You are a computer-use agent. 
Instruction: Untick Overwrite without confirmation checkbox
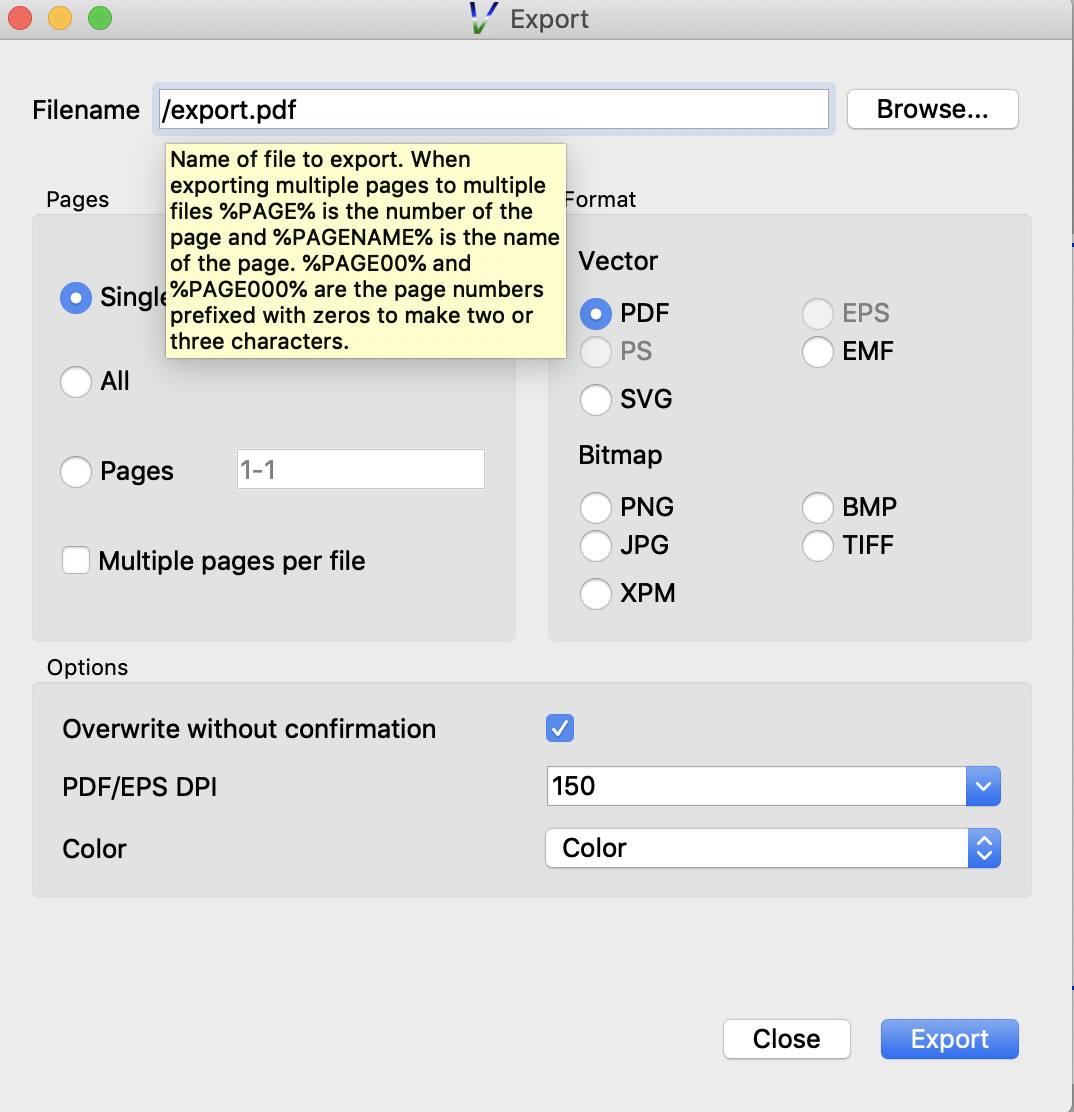560,728
